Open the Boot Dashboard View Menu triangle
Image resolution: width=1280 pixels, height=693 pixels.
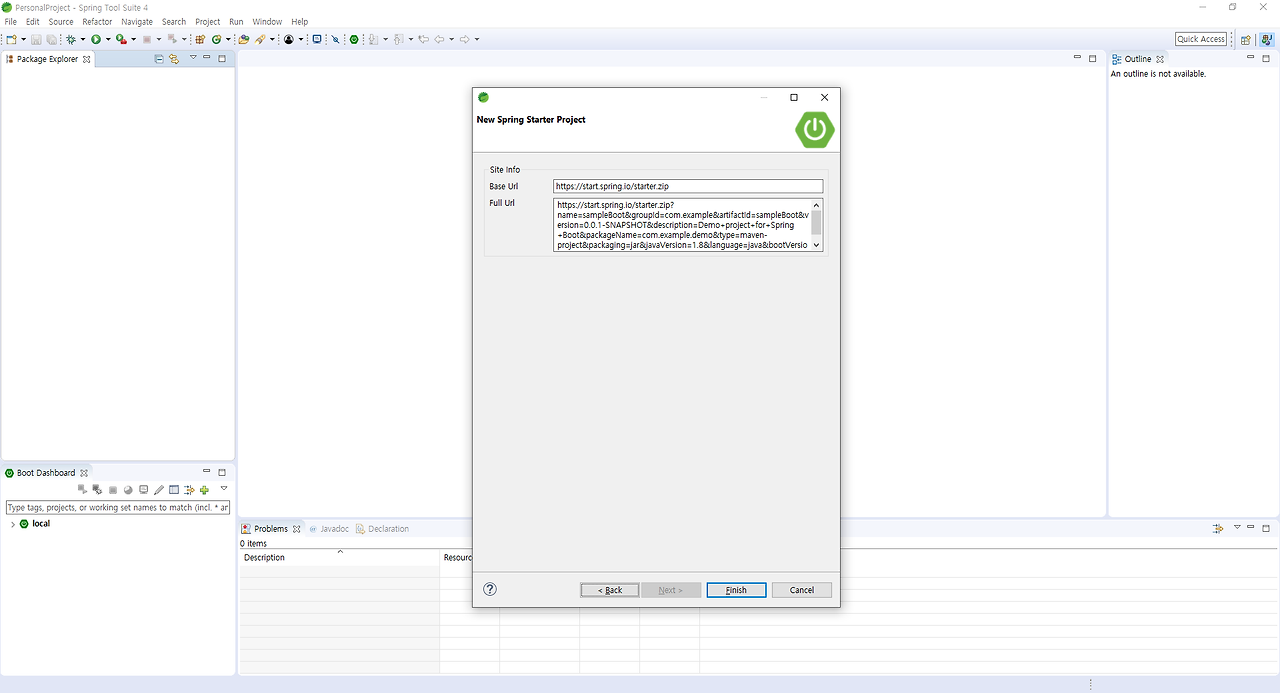tap(224, 488)
